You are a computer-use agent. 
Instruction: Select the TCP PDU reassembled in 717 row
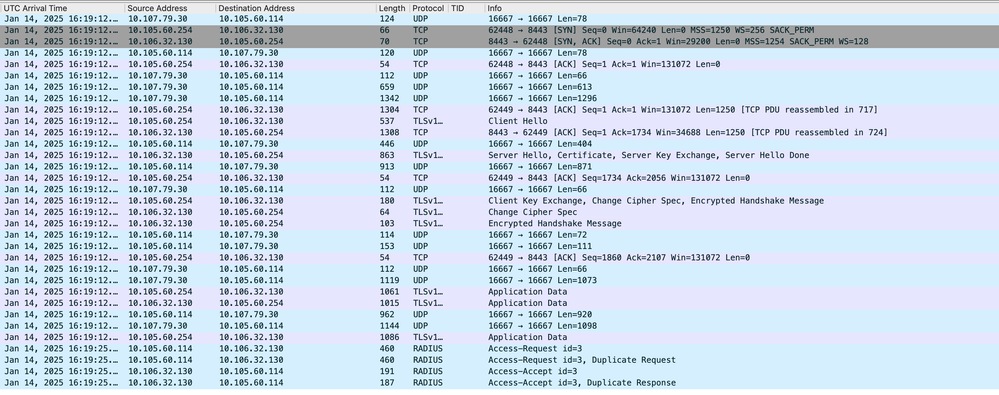[500, 110]
